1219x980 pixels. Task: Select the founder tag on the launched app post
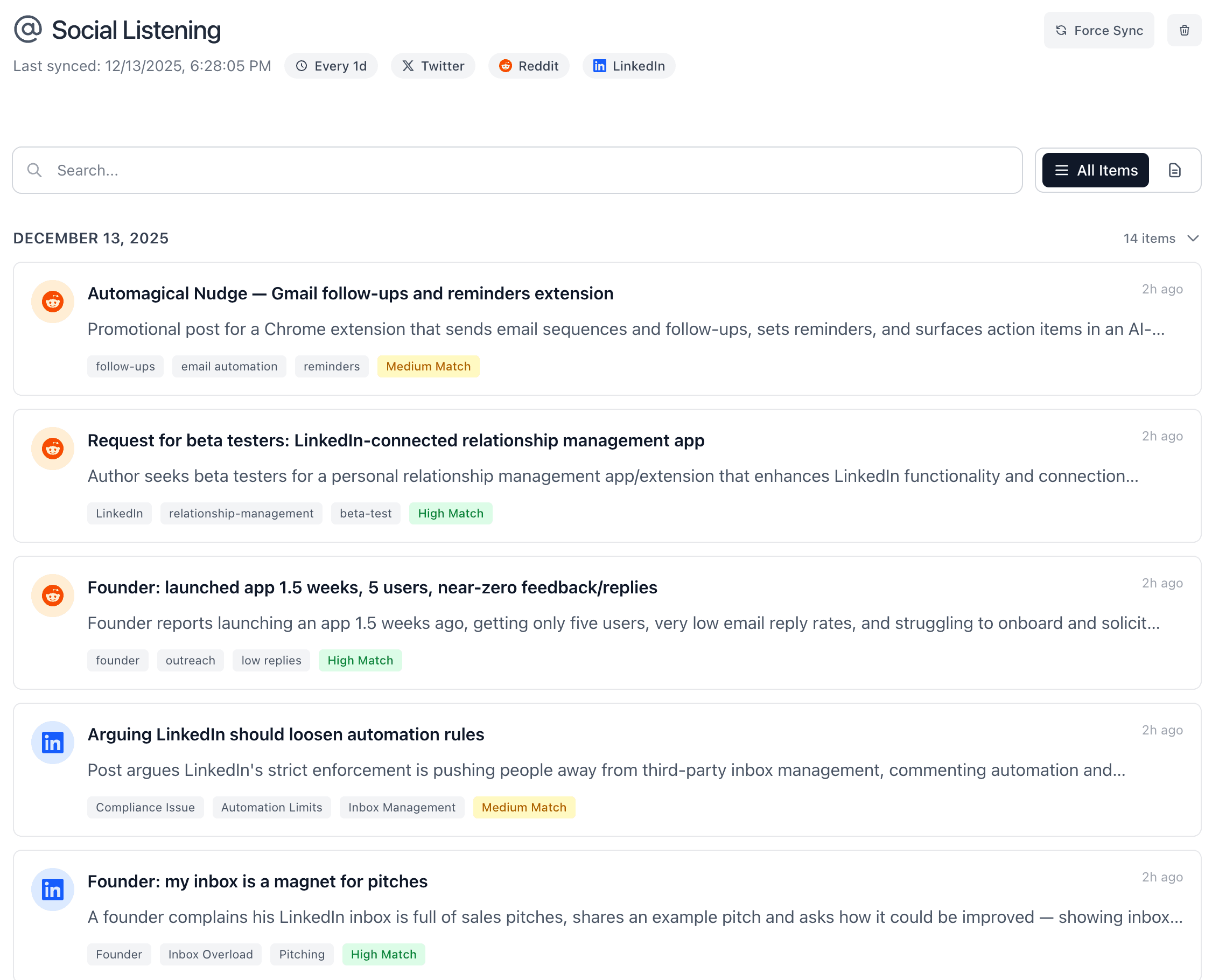(x=117, y=660)
